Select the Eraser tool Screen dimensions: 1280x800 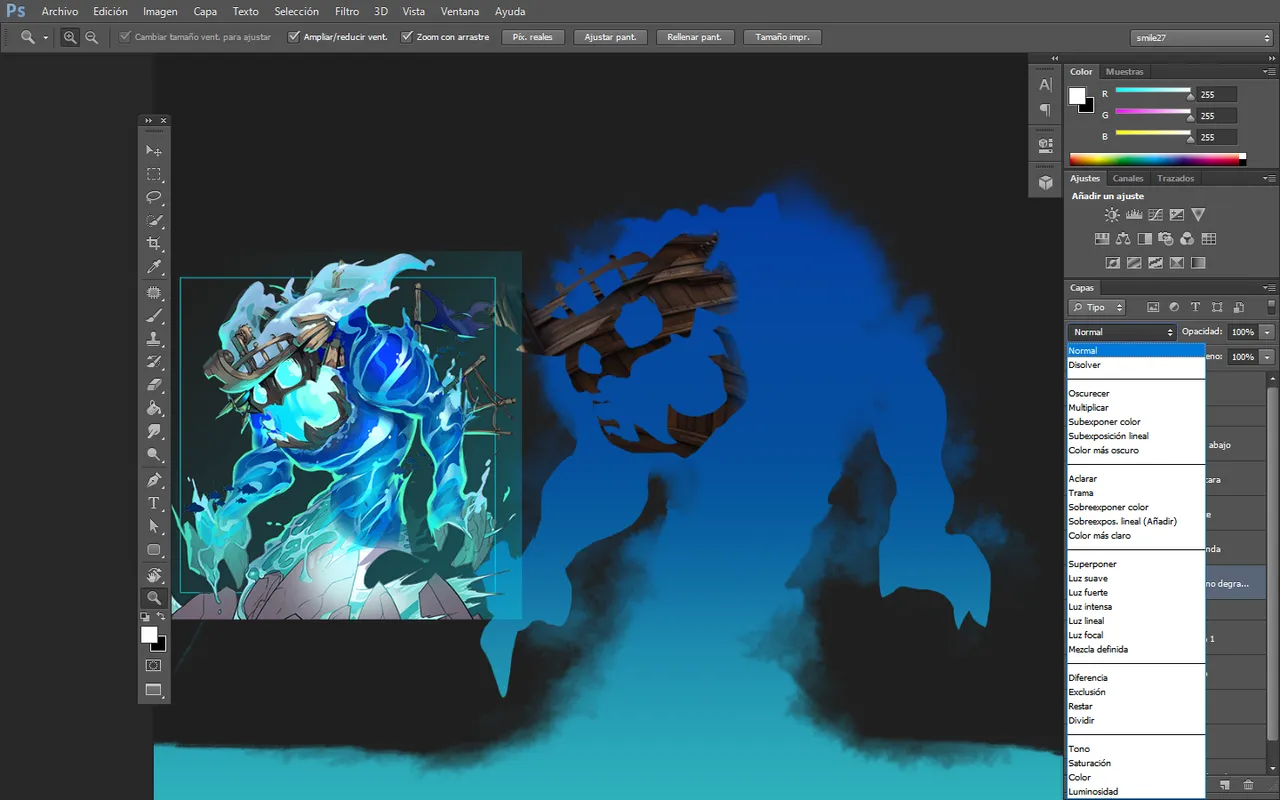(x=154, y=385)
